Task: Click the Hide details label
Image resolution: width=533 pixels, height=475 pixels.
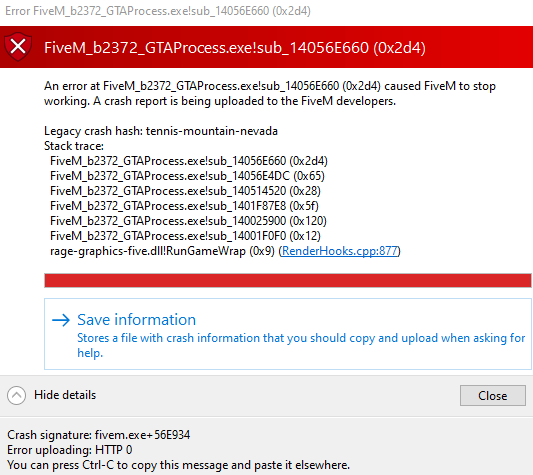Action: (65, 395)
